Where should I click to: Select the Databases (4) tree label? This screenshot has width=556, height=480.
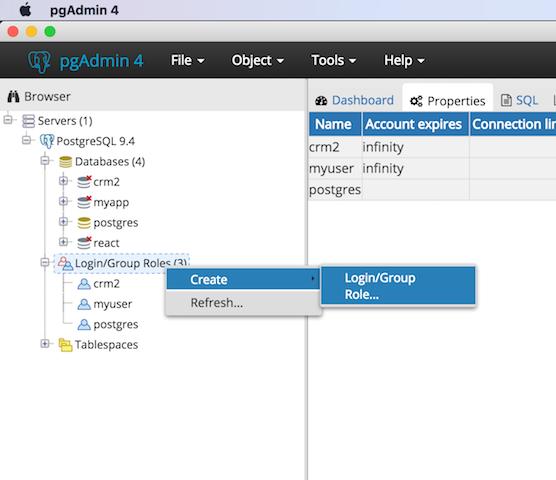(110, 162)
